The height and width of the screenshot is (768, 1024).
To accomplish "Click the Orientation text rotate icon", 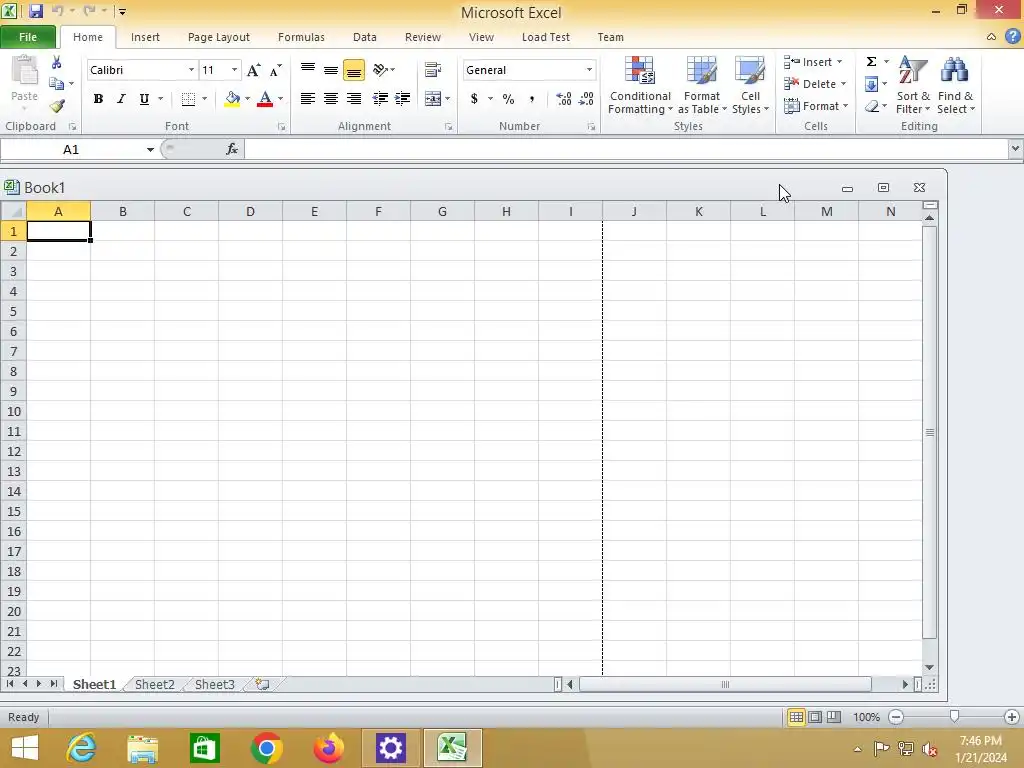I will coord(380,69).
